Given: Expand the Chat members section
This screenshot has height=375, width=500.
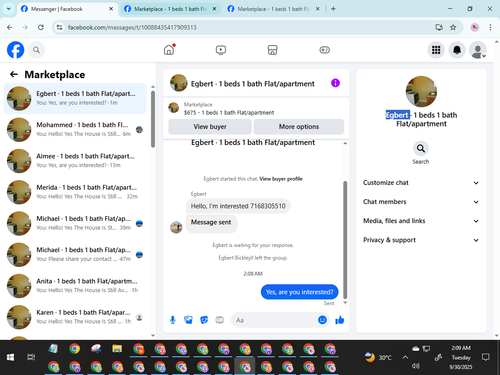Looking at the screenshot, I should pos(421,202).
